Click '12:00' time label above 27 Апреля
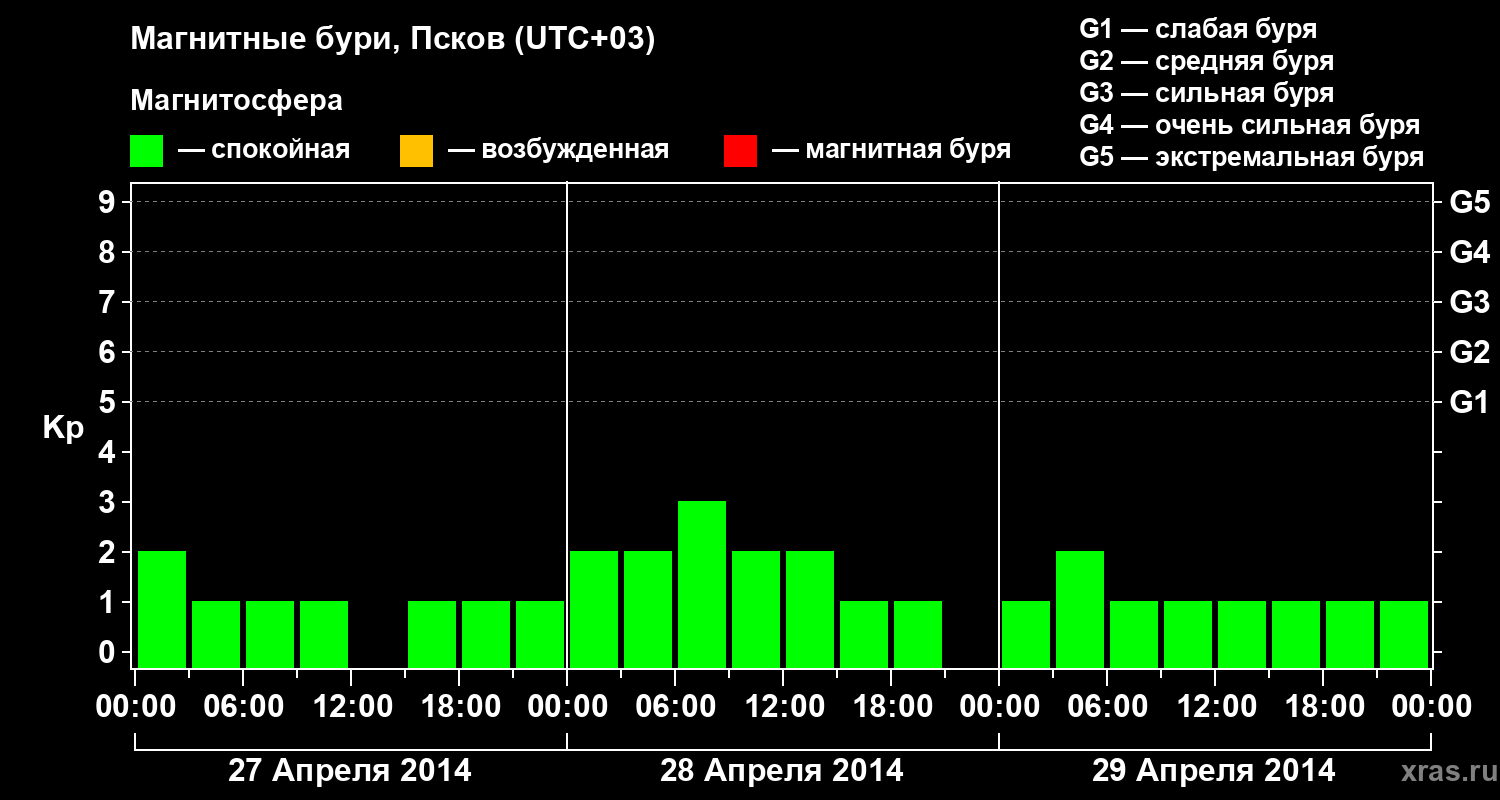Image resolution: width=1500 pixels, height=800 pixels. coord(351,707)
